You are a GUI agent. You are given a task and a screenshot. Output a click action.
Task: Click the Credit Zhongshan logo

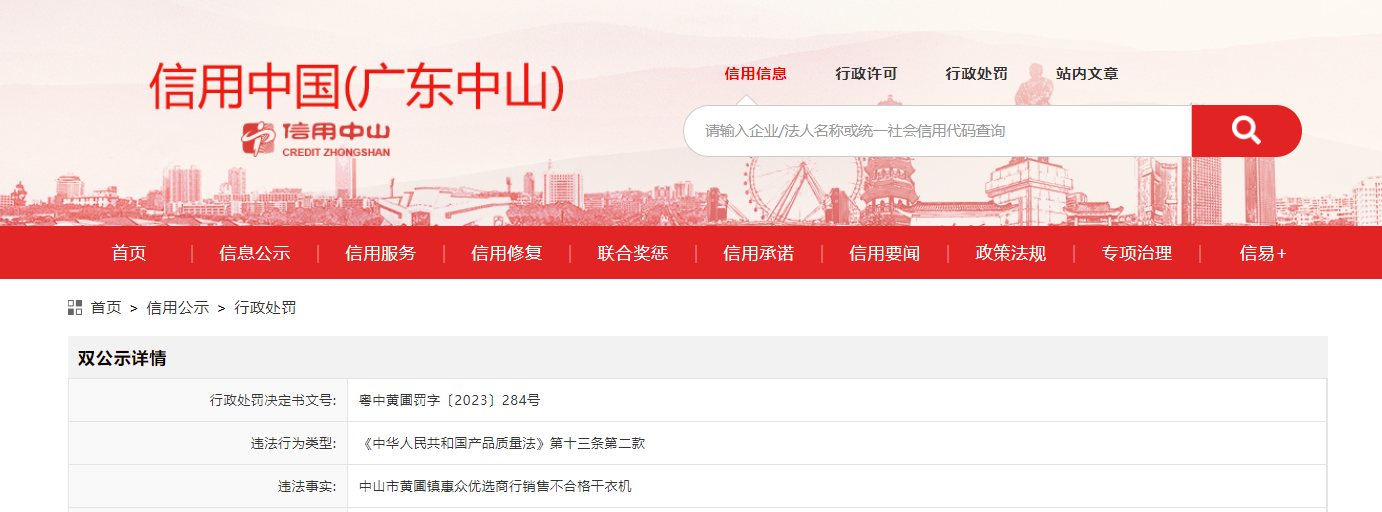tap(316, 139)
